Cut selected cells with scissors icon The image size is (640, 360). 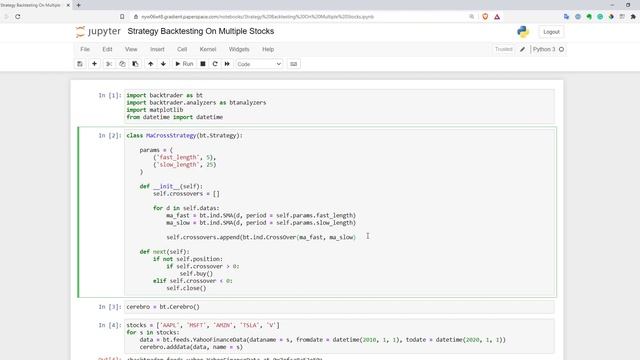(x=109, y=64)
